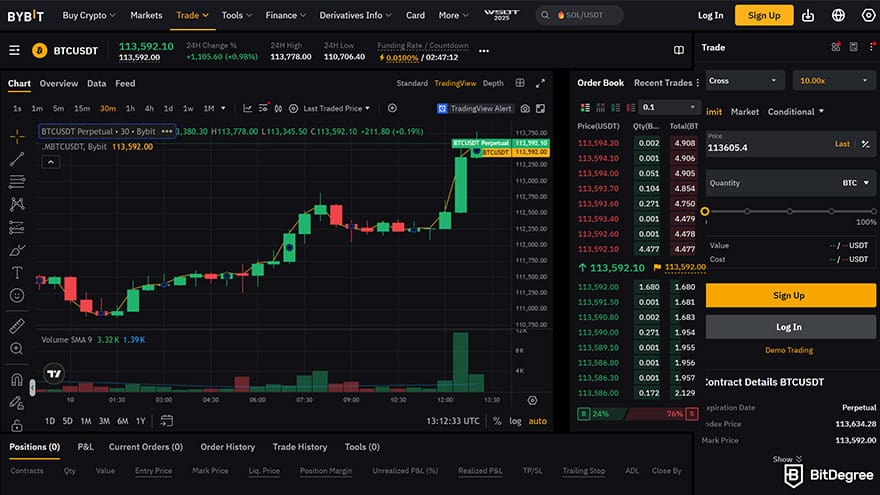Viewport: 880px width, 495px height.
Task: Select the ruler measure tool
Action: [x=17, y=326]
